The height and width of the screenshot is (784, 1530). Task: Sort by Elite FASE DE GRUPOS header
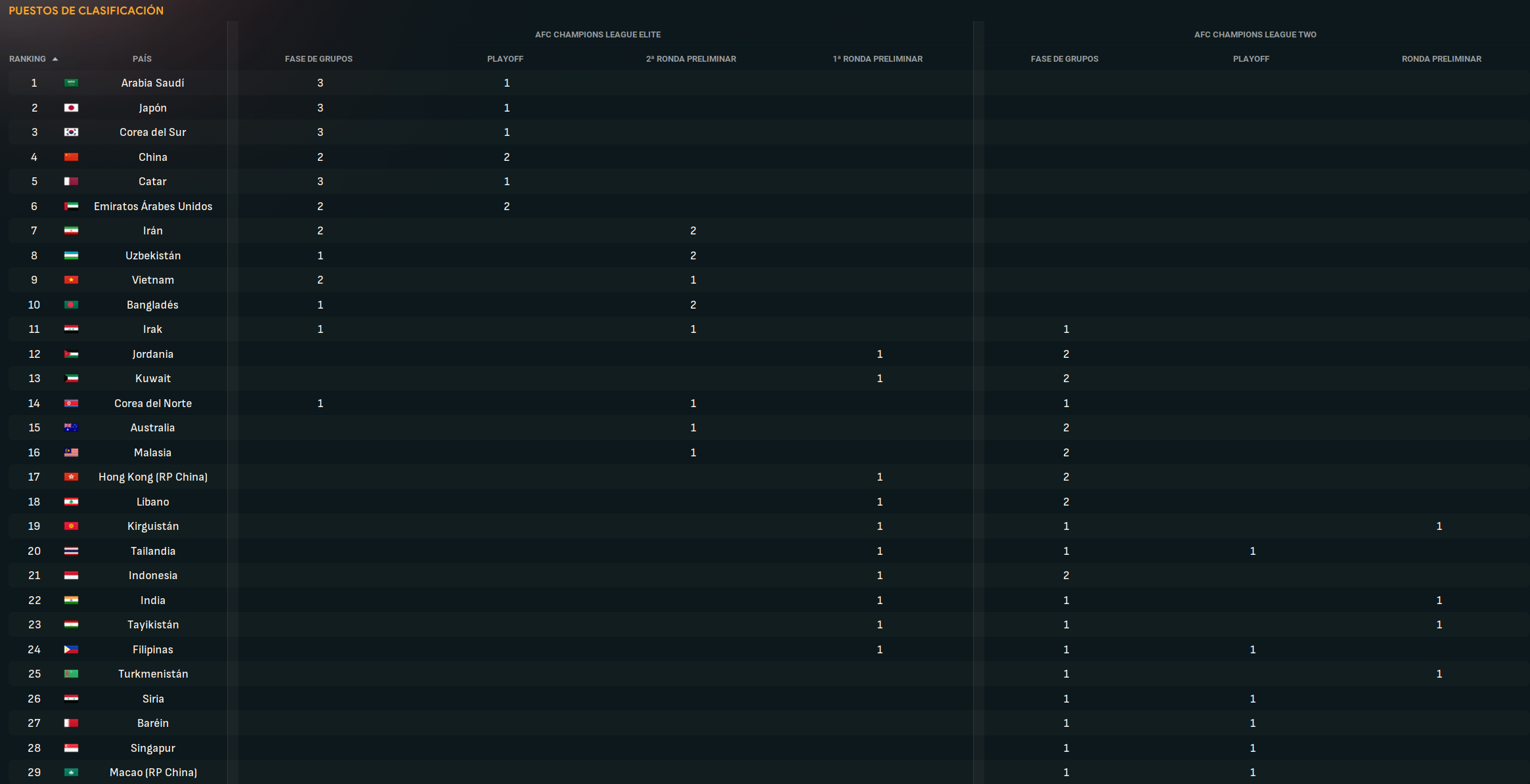(x=318, y=59)
